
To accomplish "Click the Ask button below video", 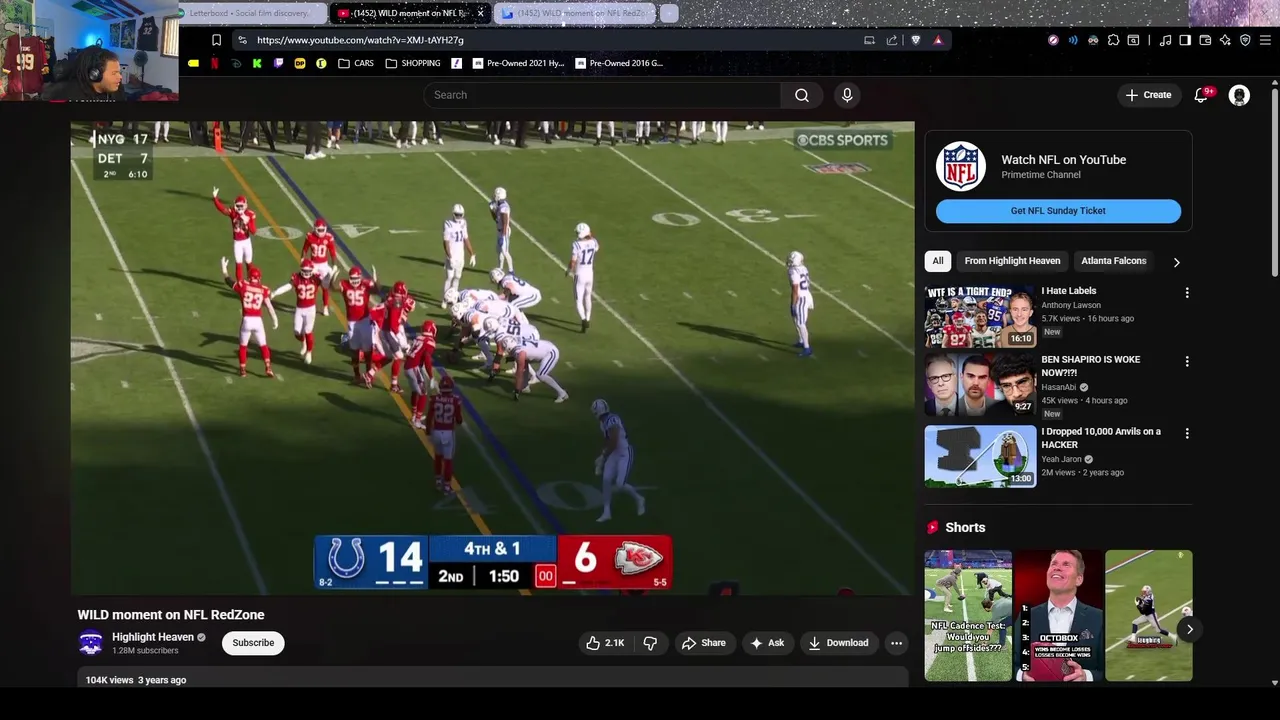I will coord(767,643).
